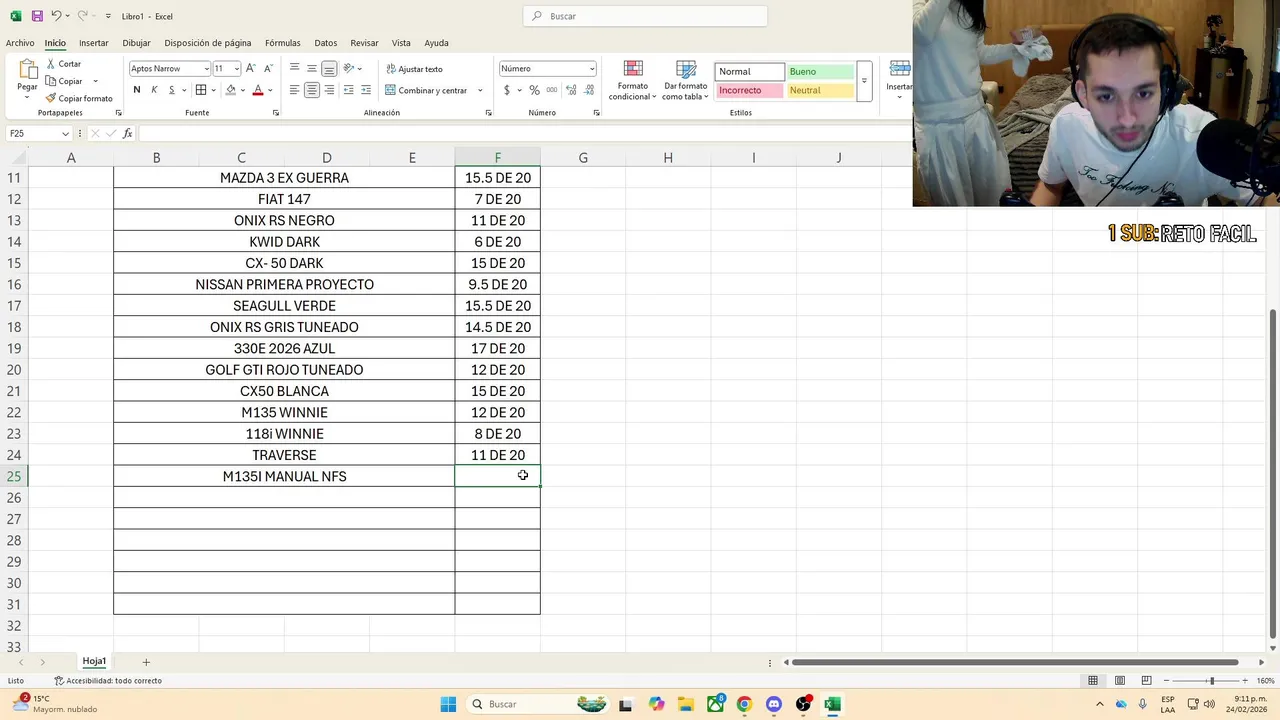Open Formato condicional menu

[x=633, y=80]
